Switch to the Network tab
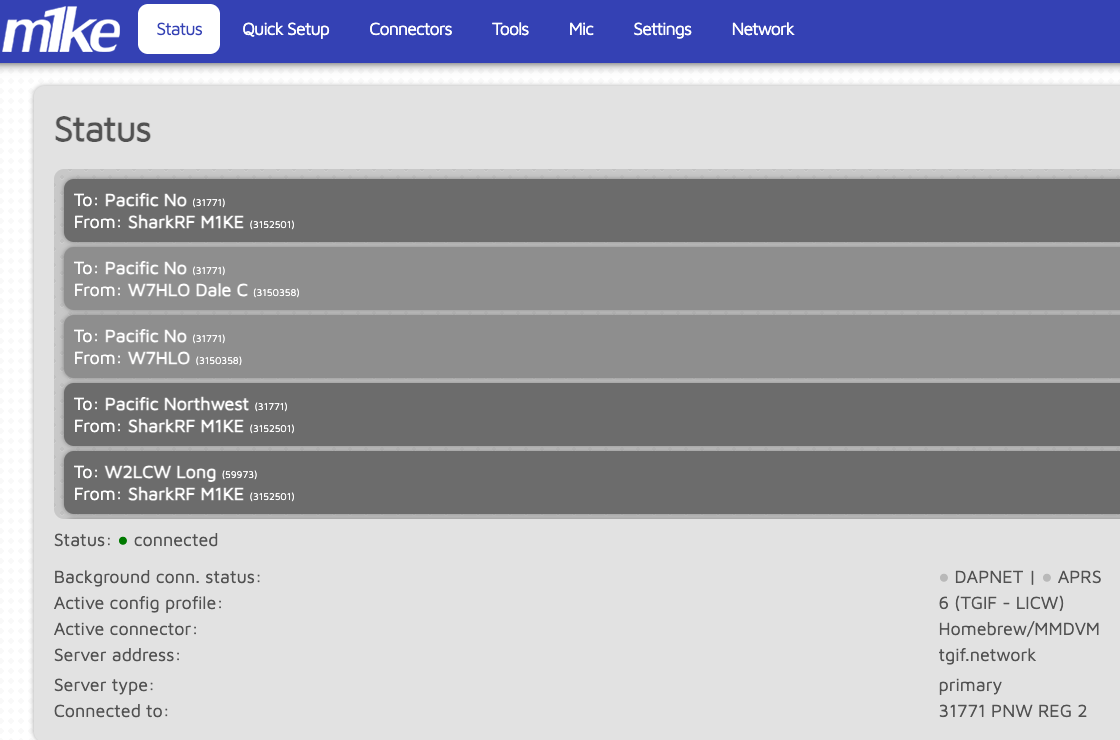This screenshot has height=740, width=1120. coord(762,29)
